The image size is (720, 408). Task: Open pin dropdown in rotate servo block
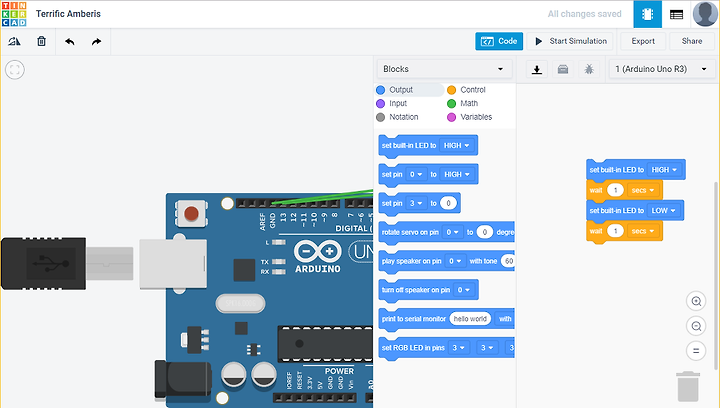452,232
